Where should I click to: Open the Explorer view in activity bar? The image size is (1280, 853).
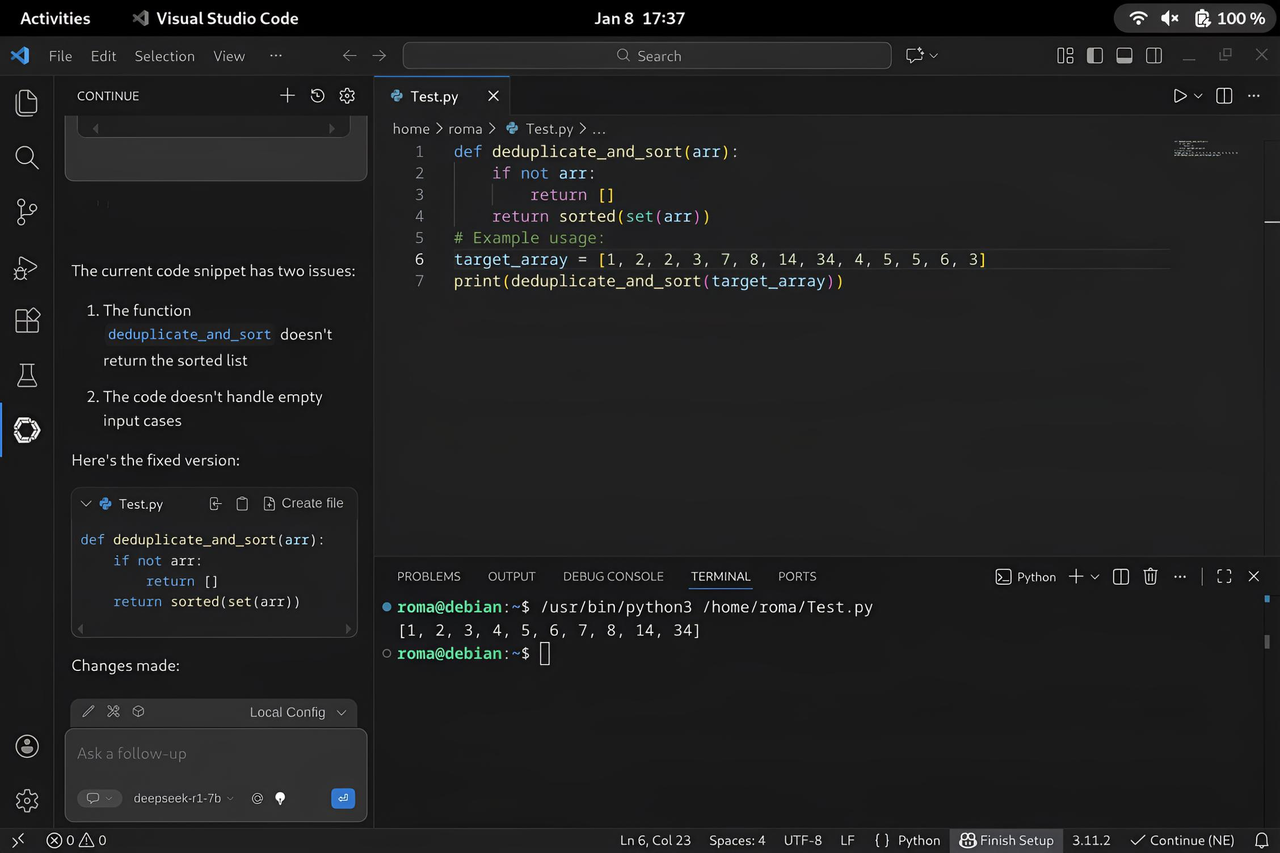tap(27, 103)
